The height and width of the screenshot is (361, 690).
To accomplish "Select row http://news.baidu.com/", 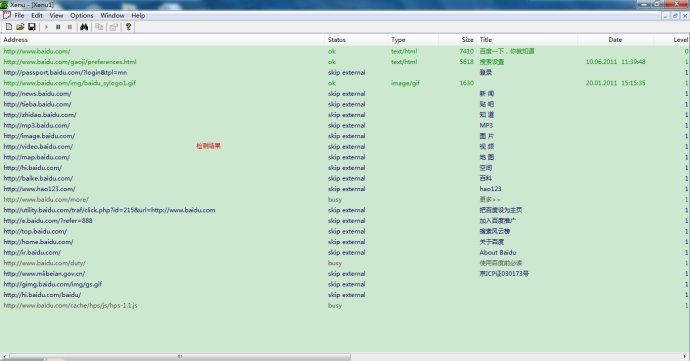I will coord(345,93).
